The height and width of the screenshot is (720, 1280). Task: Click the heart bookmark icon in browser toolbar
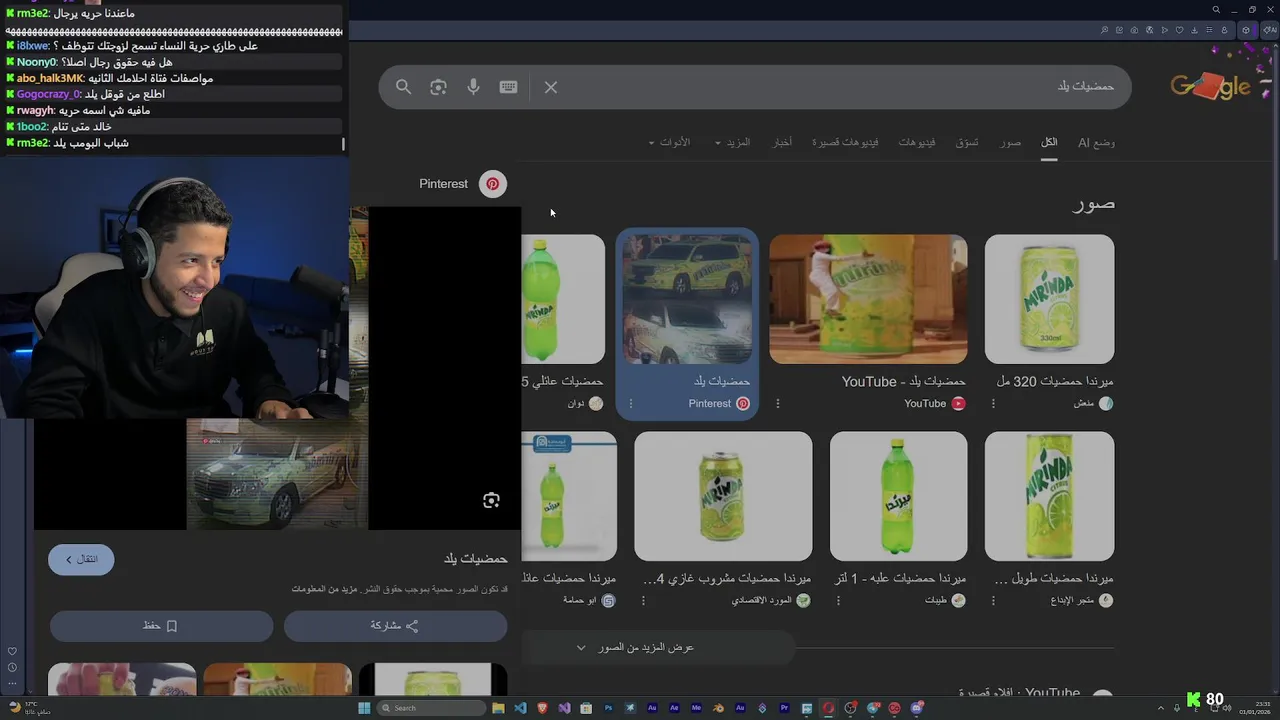tap(1179, 30)
